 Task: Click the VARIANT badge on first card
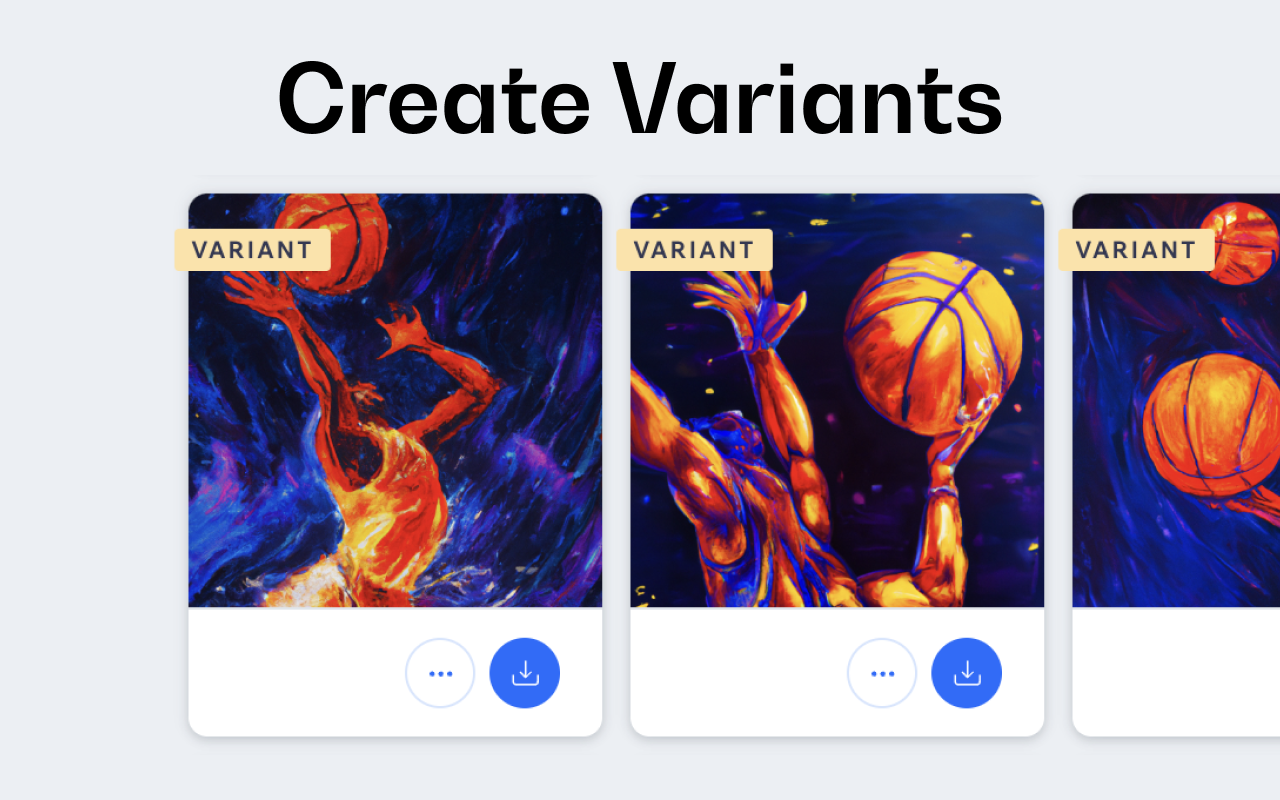[252, 250]
